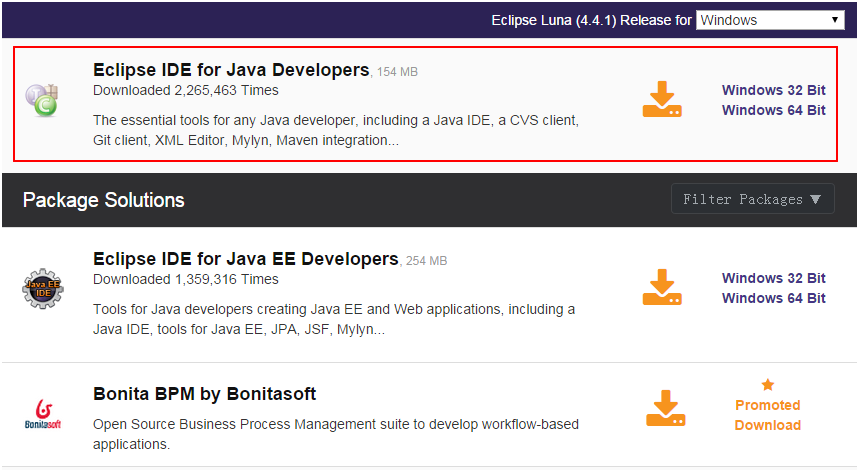Viewport: 859px width, 470px height.
Task: Open the Windows platform dropdown
Action: tap(770, 20)
